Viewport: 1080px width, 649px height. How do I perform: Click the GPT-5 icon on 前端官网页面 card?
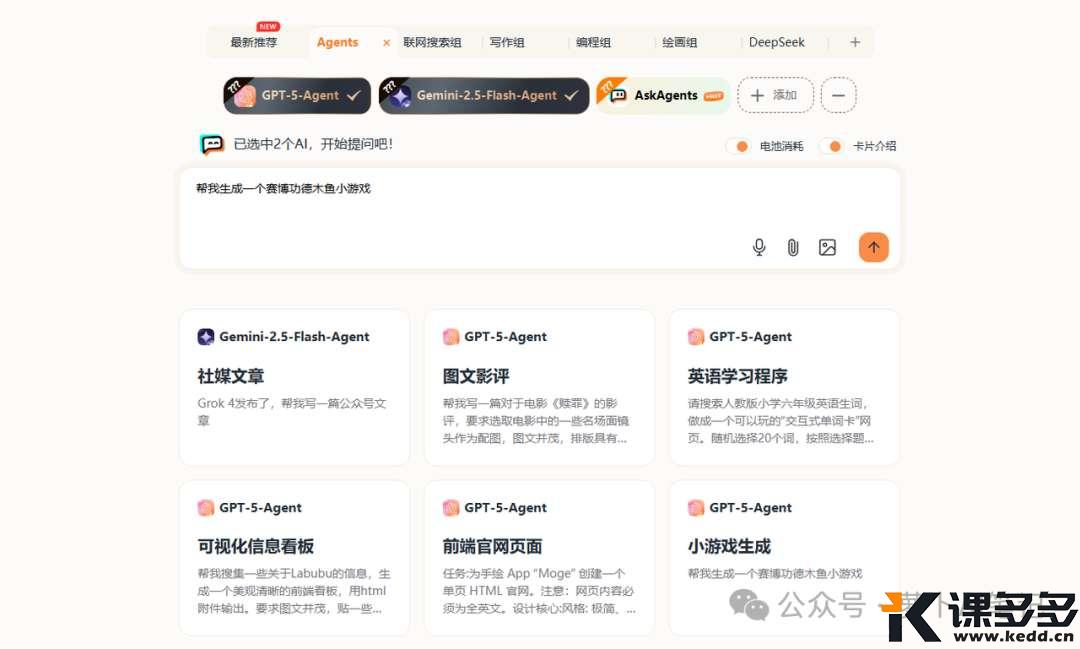[x=451, y=508]
